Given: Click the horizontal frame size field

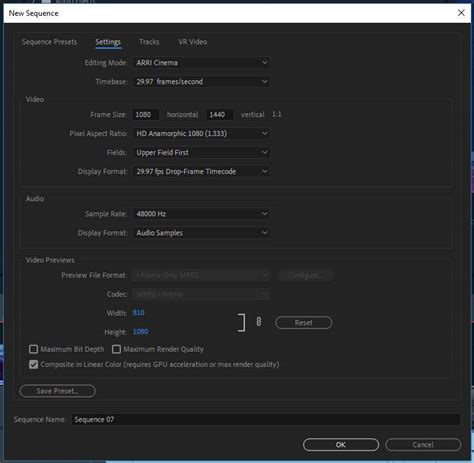Looking at the screenshot, I should click(146, 115).
